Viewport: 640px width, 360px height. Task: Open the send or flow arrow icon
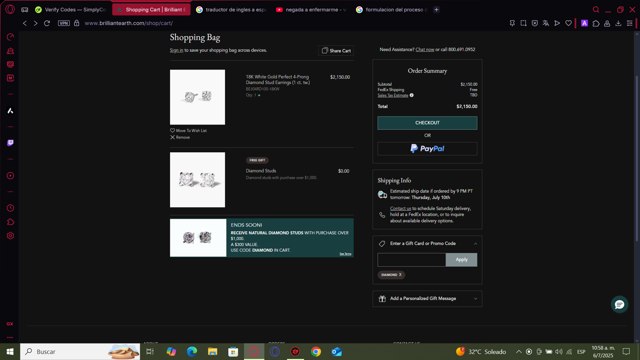[x=557, y=23]
